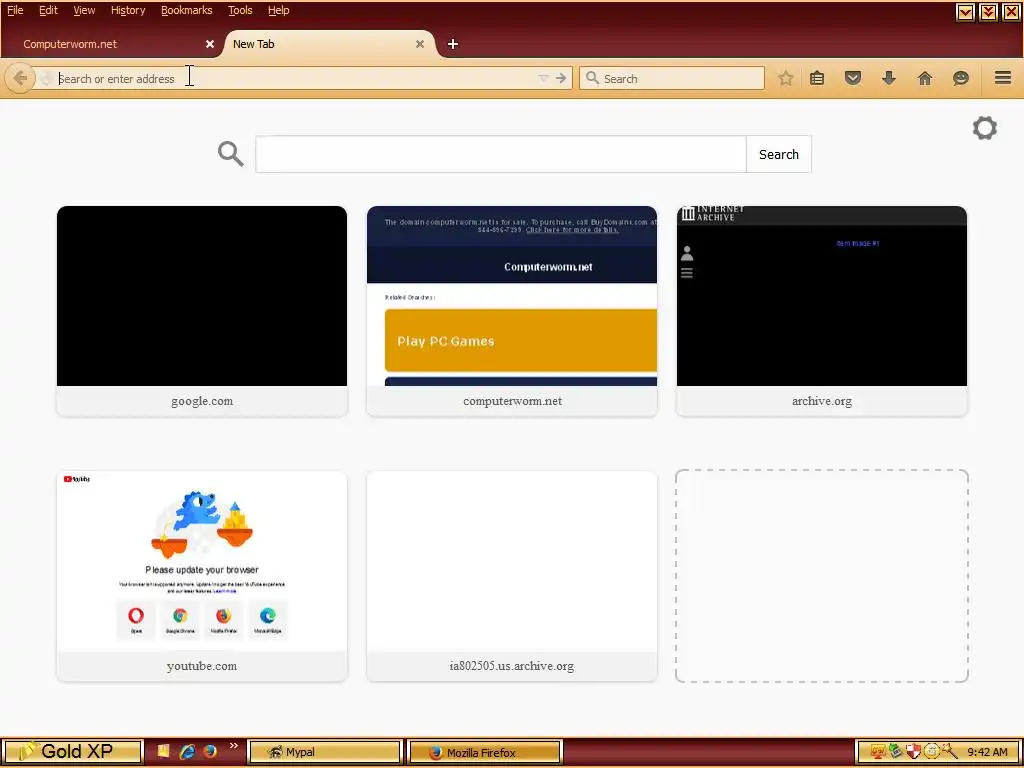The image size is (1024, 768).
Task: Click the yellow folder quick launch icon
Action: point(164,751)
